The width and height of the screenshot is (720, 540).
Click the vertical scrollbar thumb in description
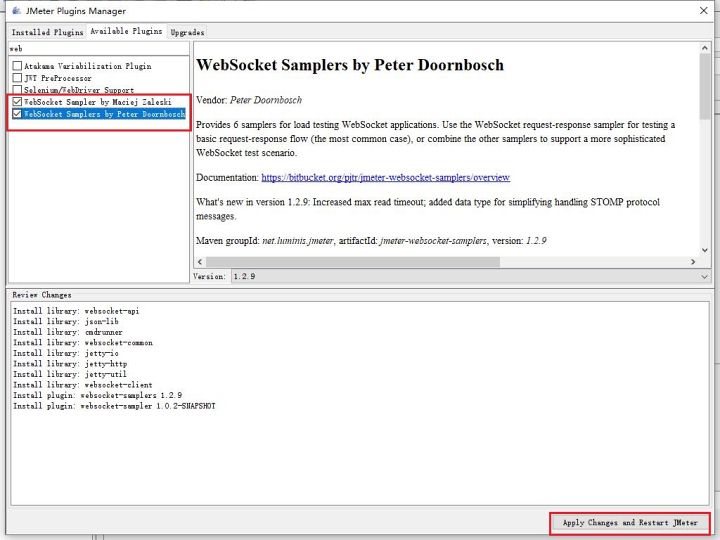(x=705, y=86)
